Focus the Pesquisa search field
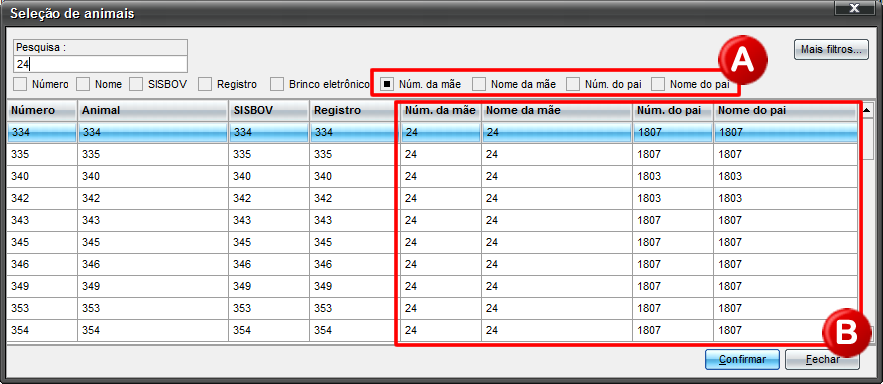The image size is (883, 384). [x=101, y=64]
